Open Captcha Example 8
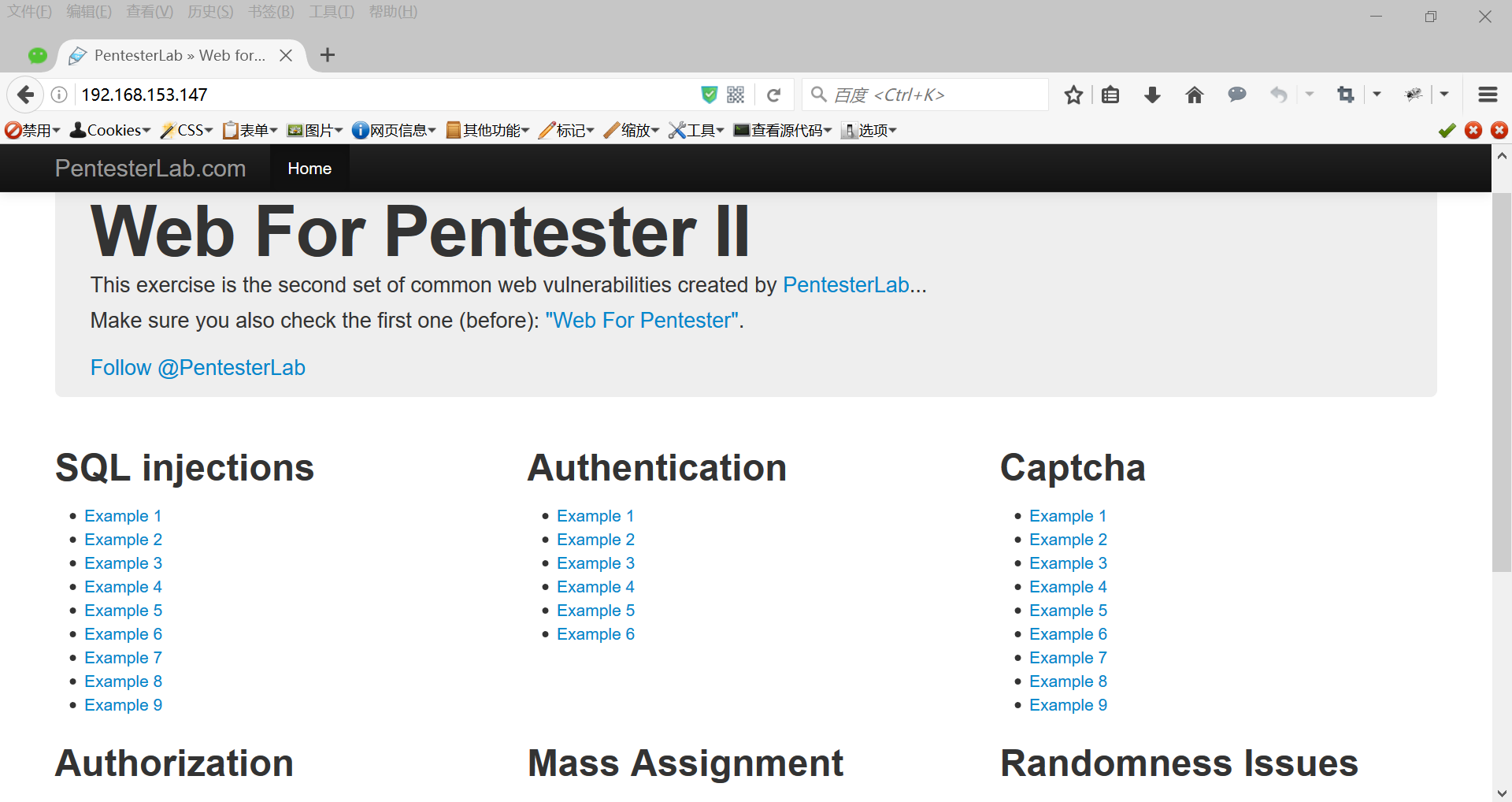Screen dimensions: 1512x802 pos(1068,681)
